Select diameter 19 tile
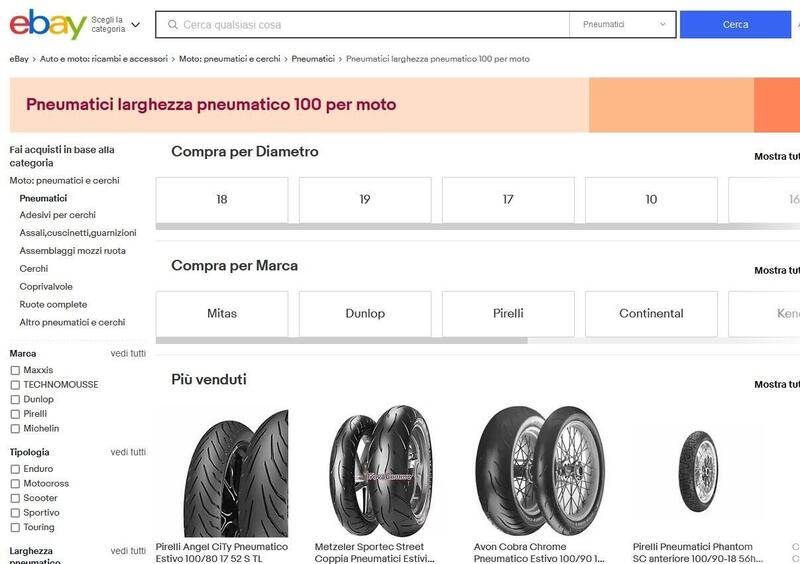Screen dimensions: 800x564 pyautogui.click(x=365, y=200)
